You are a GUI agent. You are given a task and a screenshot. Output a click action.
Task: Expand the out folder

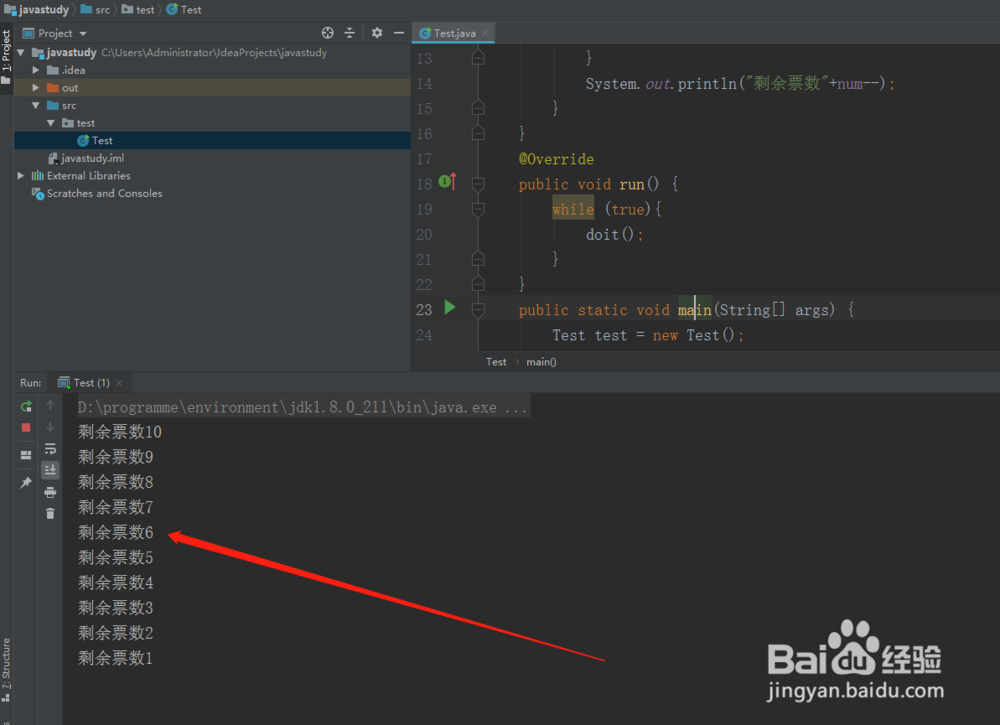[36, 87]
